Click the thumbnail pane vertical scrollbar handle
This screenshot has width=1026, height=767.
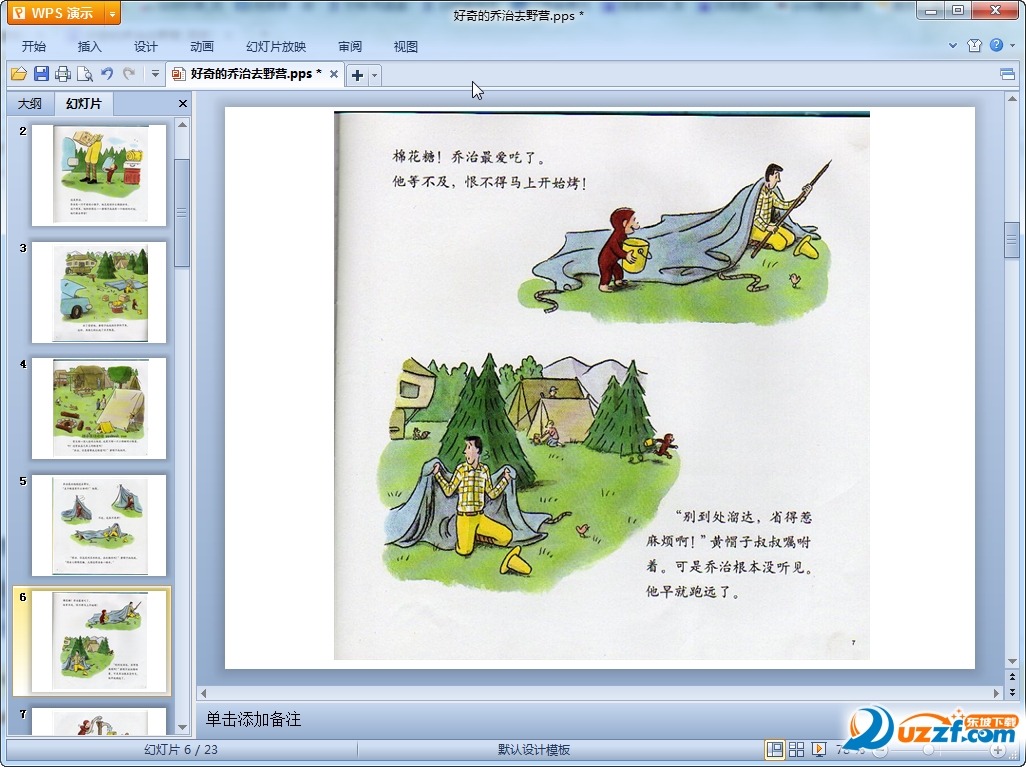click(x=183, y=213)
